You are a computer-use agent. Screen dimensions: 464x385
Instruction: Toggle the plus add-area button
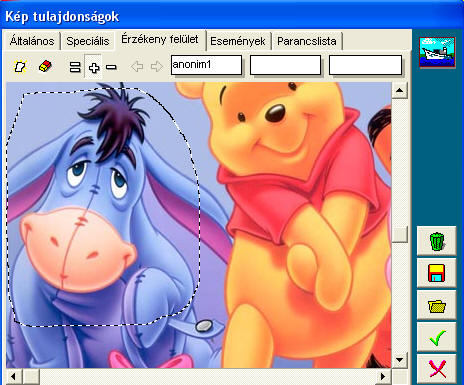point(94,67)
